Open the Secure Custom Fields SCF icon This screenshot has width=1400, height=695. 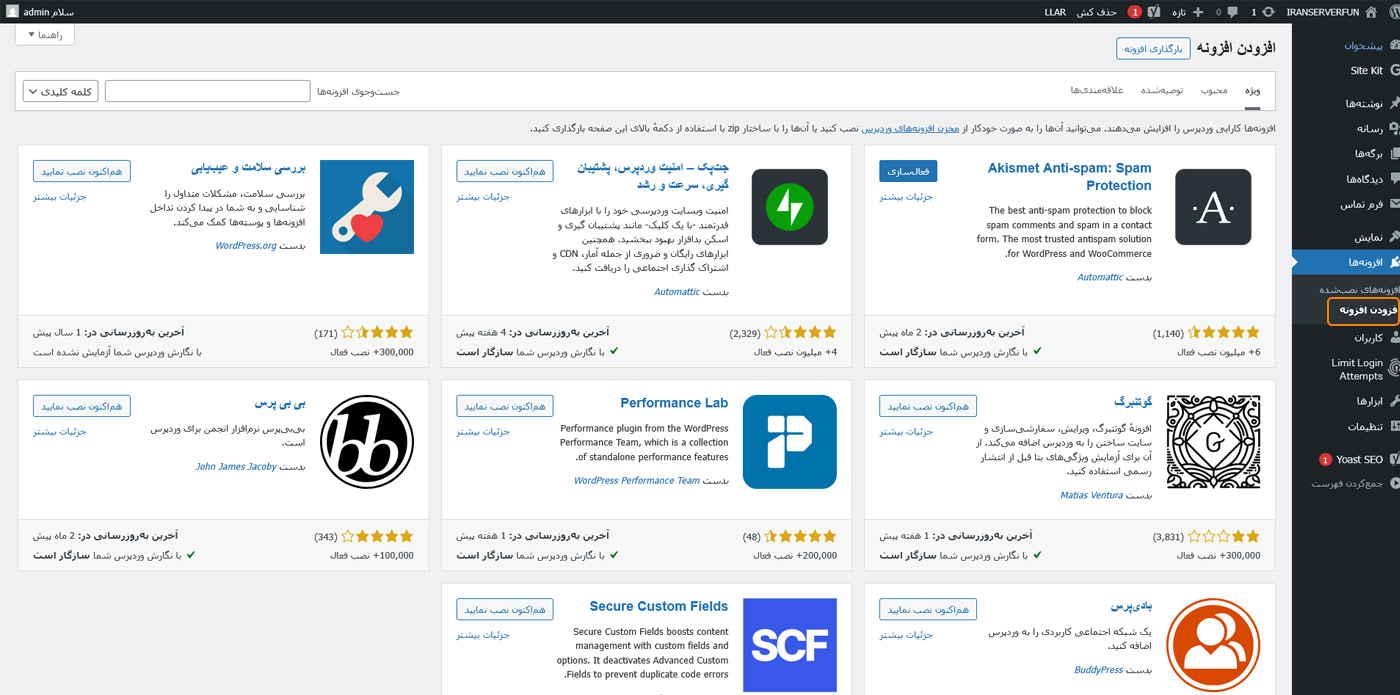789,645
